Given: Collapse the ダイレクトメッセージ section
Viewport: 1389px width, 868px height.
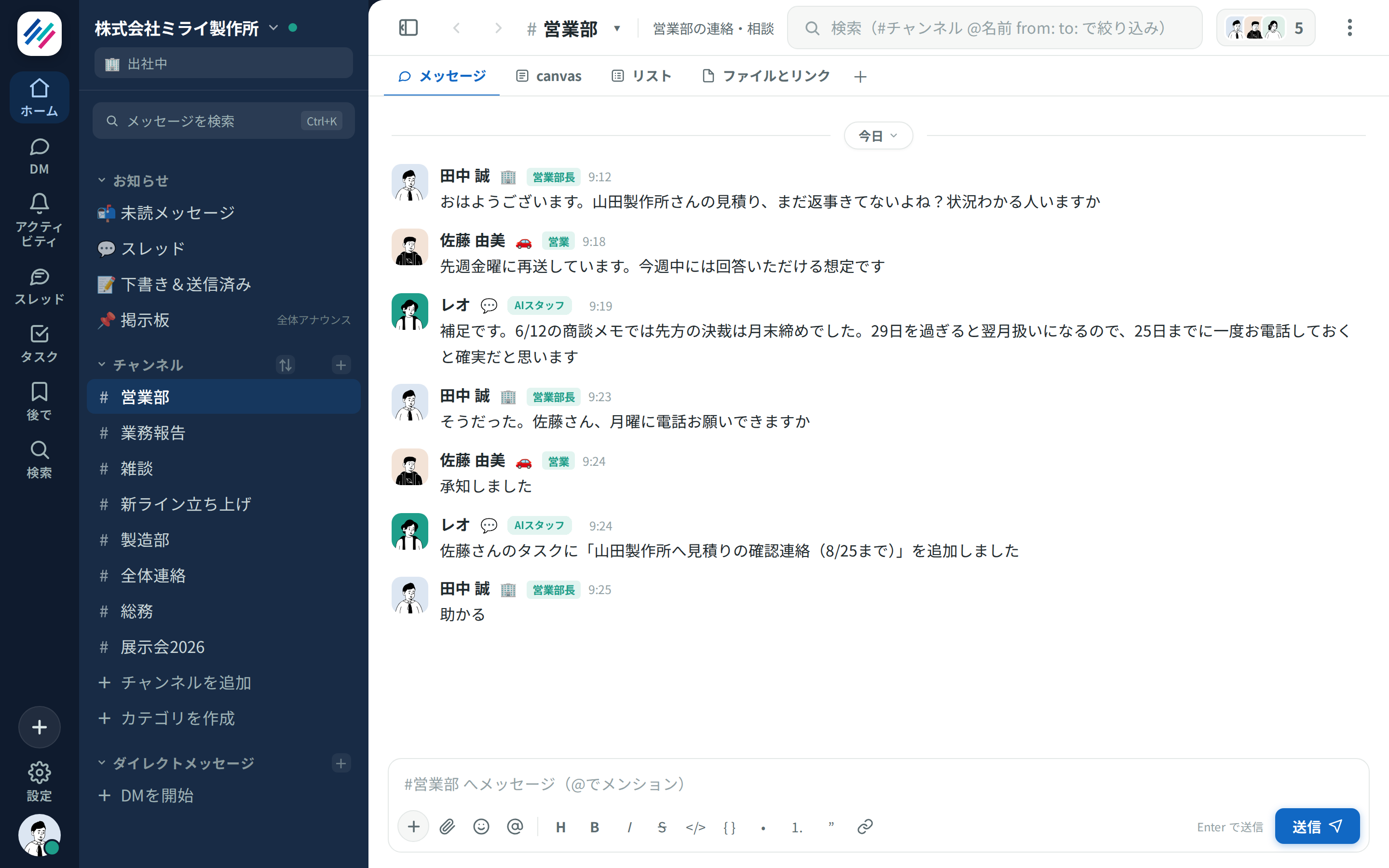Looking at the screenshot, I should click(176, 762).
